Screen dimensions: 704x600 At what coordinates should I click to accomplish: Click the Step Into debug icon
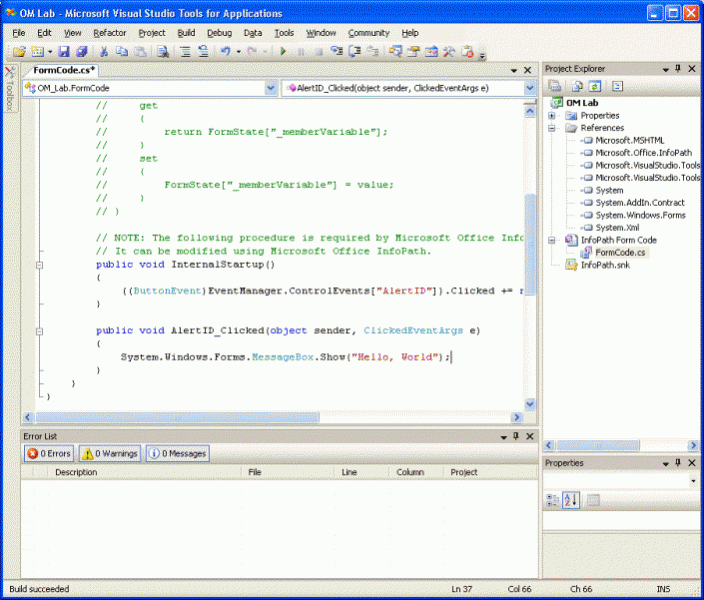[x=337, y=52]
